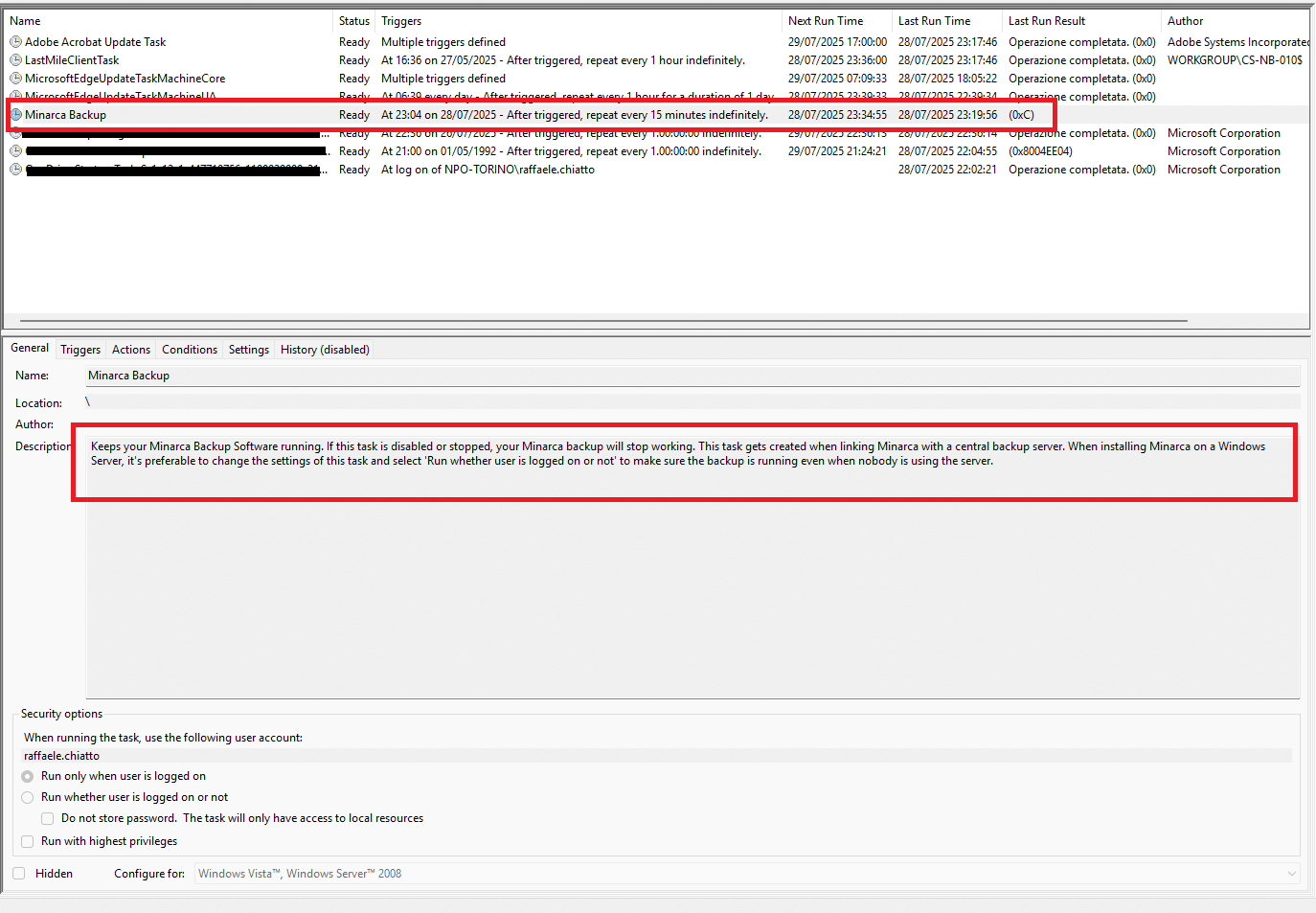The image size is (1316, 913).
Task: Click the user account field raffaele.chiatto
Action: pos(657,756)
